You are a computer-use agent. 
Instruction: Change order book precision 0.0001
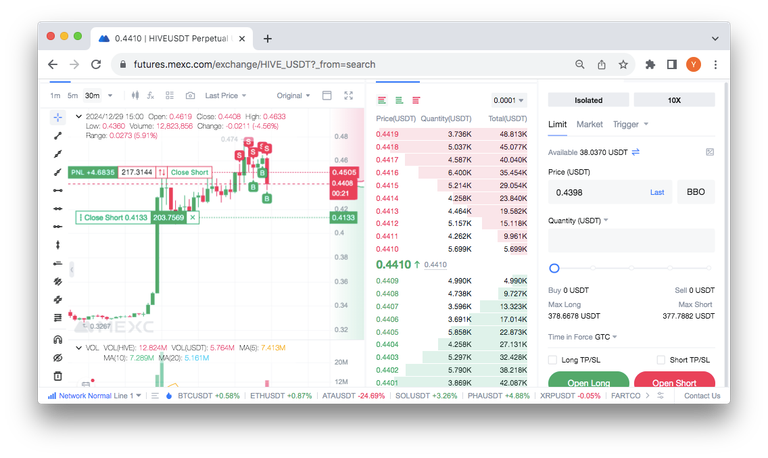pyautogui.click(x=509, y=100)
